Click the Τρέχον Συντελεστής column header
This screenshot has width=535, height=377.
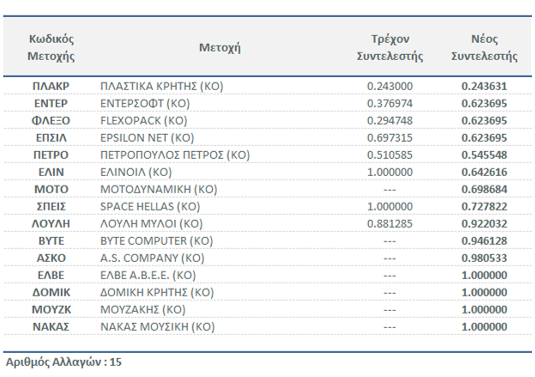pyautogui.click(x=390, y=47)
